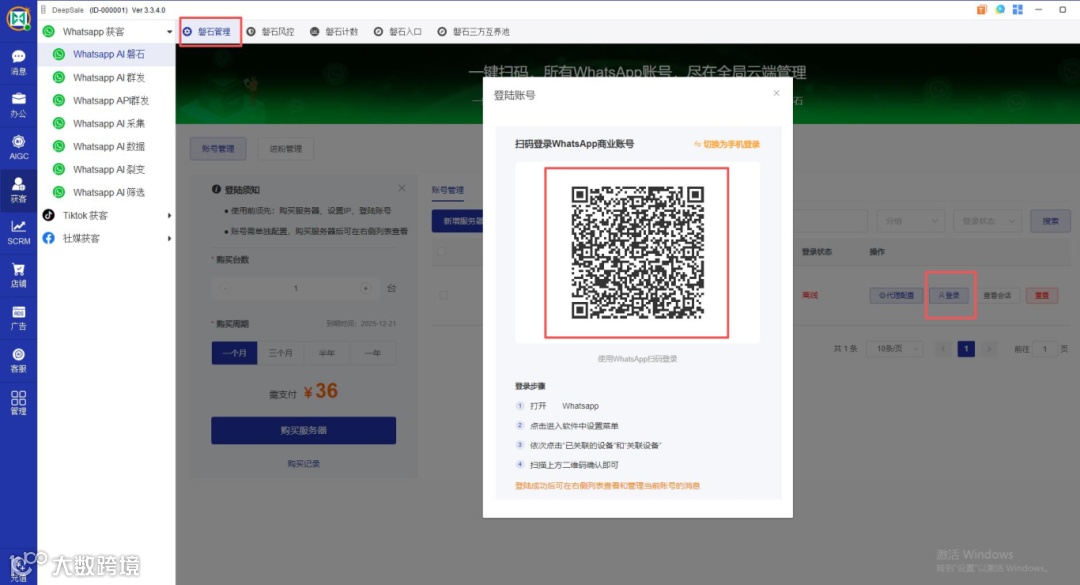This screenshot has width=1080, height=585.
Task: Open the 客服 customer service panel
Action: (18, 360)
